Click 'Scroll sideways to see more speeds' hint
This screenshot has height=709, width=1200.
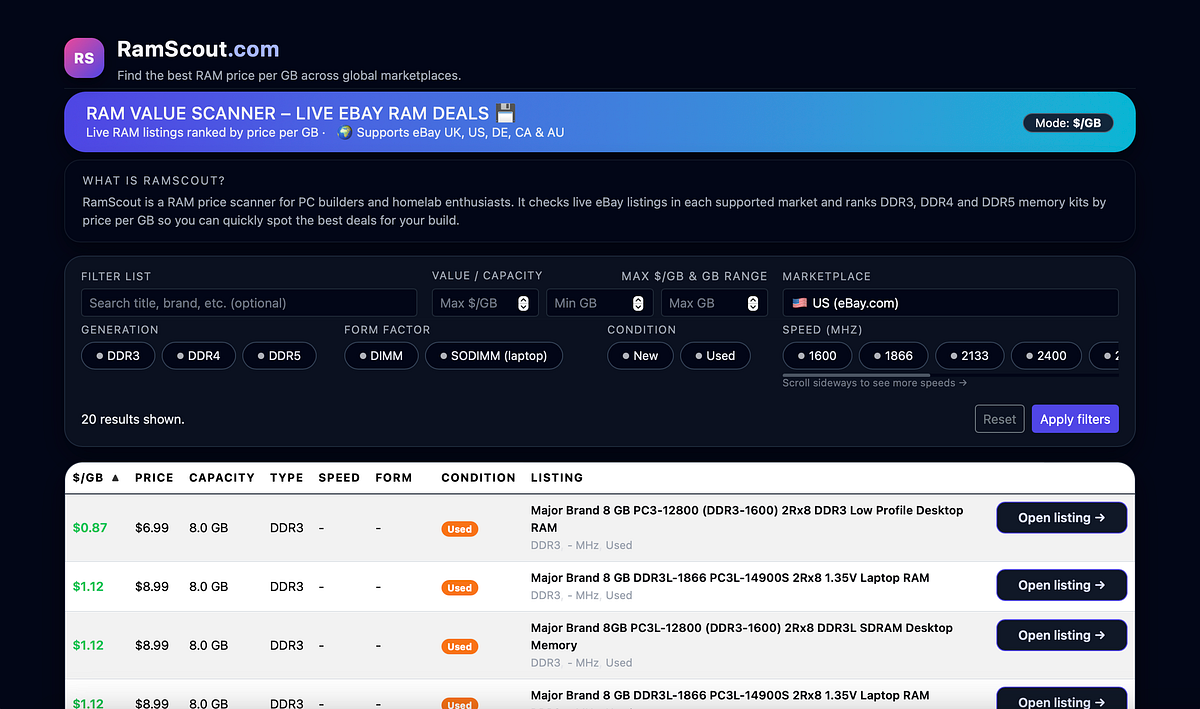875,383
